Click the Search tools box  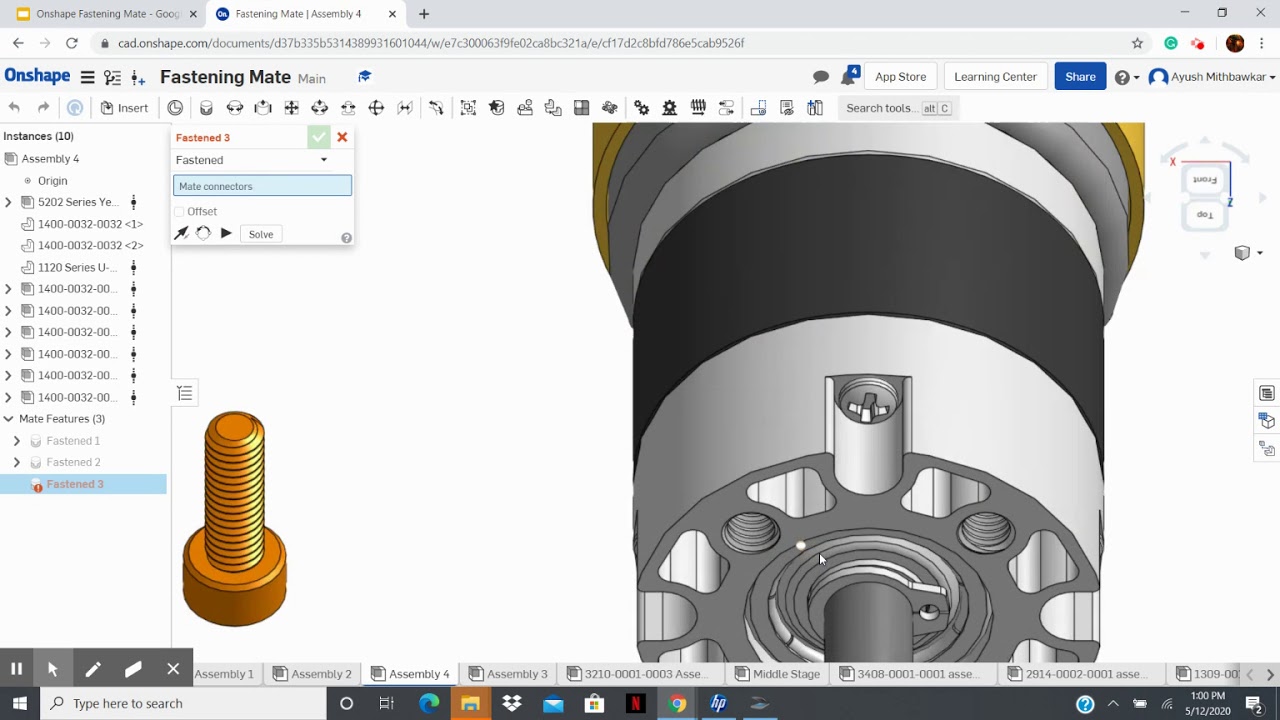(898, 108)
